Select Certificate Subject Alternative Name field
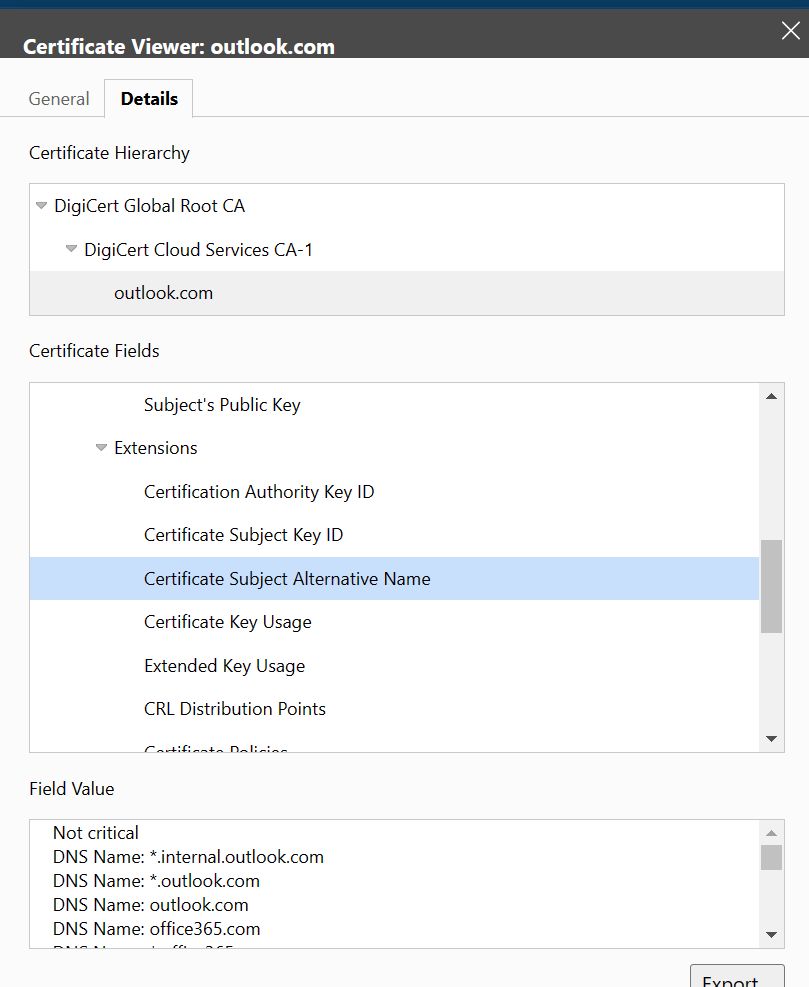The image size is (809, 987). (x=394, y=578)
